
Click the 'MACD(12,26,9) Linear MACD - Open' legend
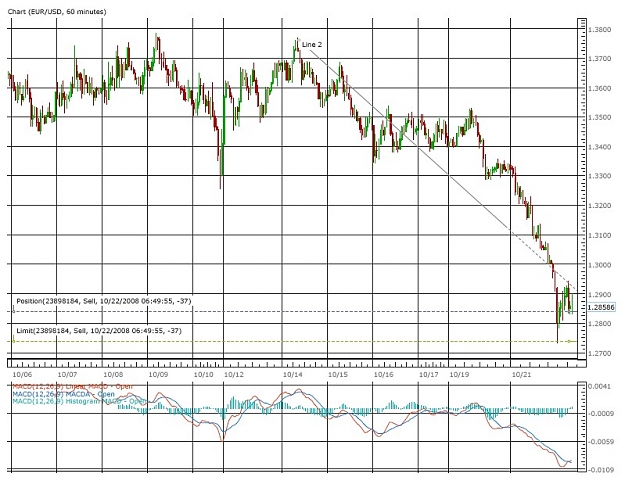coord(72,387)
